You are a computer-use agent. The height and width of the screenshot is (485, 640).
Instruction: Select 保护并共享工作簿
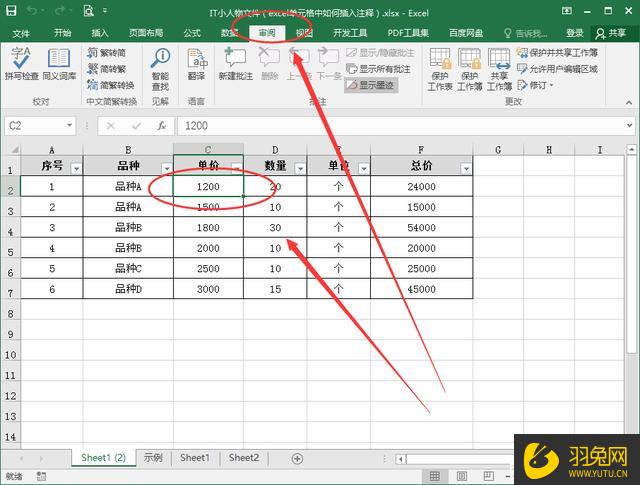click(557, 53)
